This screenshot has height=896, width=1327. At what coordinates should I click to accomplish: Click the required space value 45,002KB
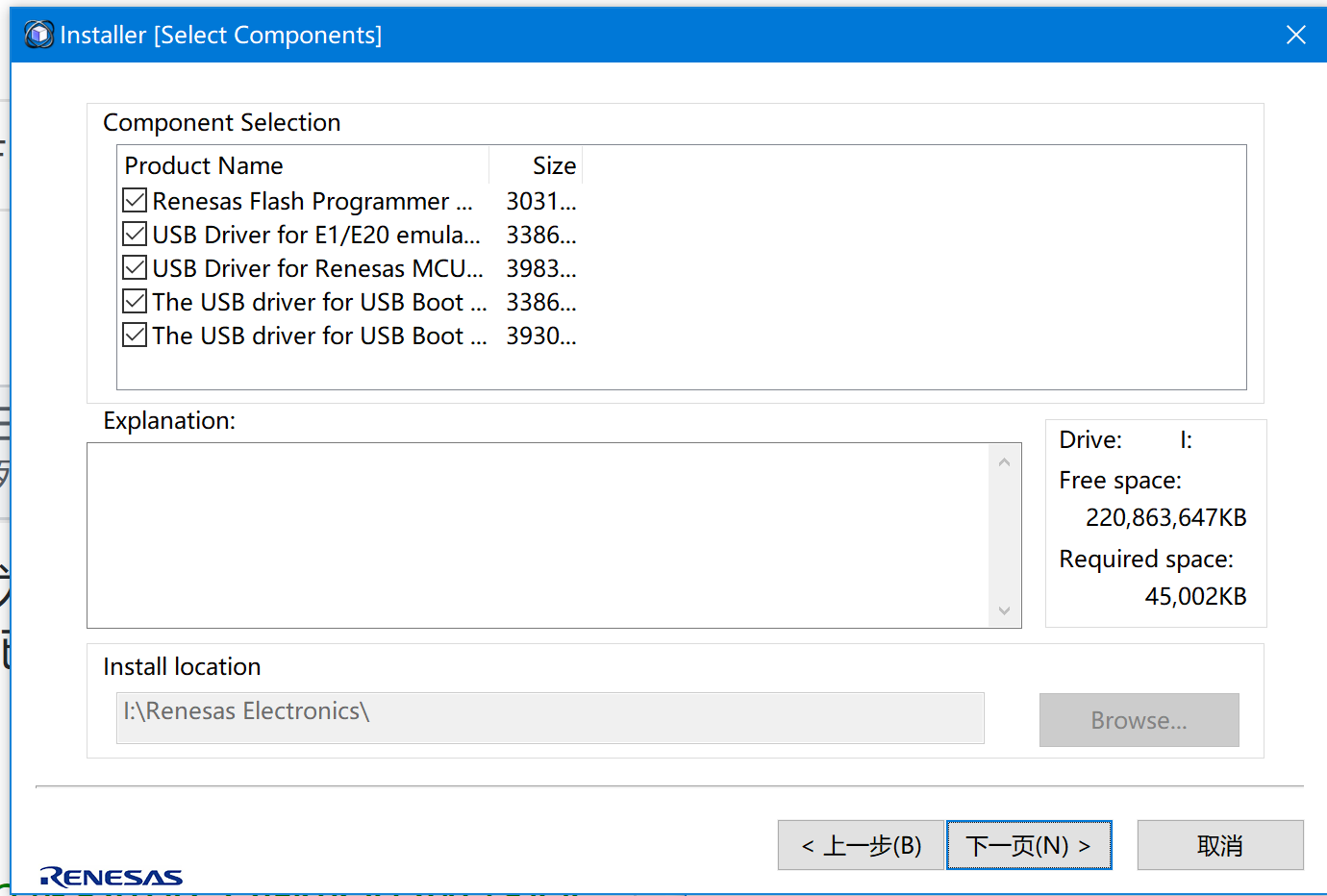click(x=1195, y=596)
